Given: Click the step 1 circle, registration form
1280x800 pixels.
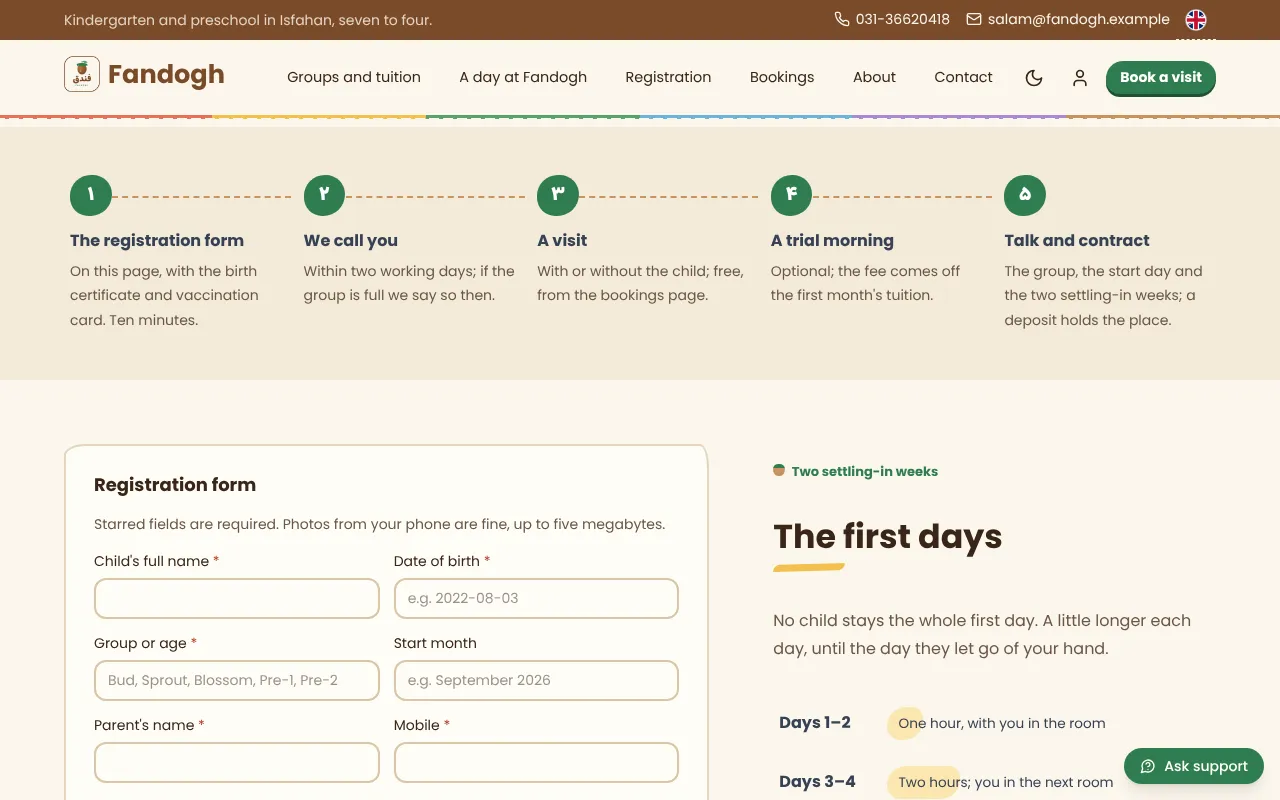Looking at the screenshot, I should click(x=91, y=195).
